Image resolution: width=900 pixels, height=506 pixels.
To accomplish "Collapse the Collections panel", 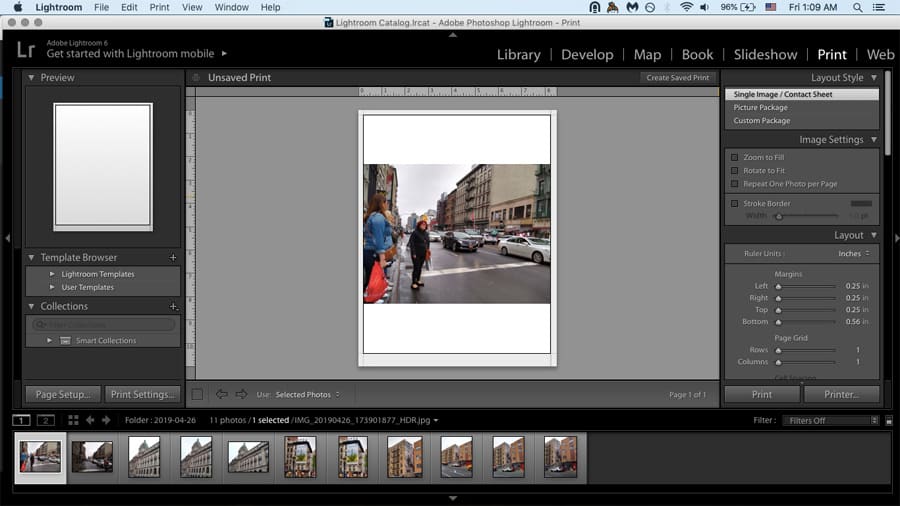I will pyautogui.click(x=31, y=306).
